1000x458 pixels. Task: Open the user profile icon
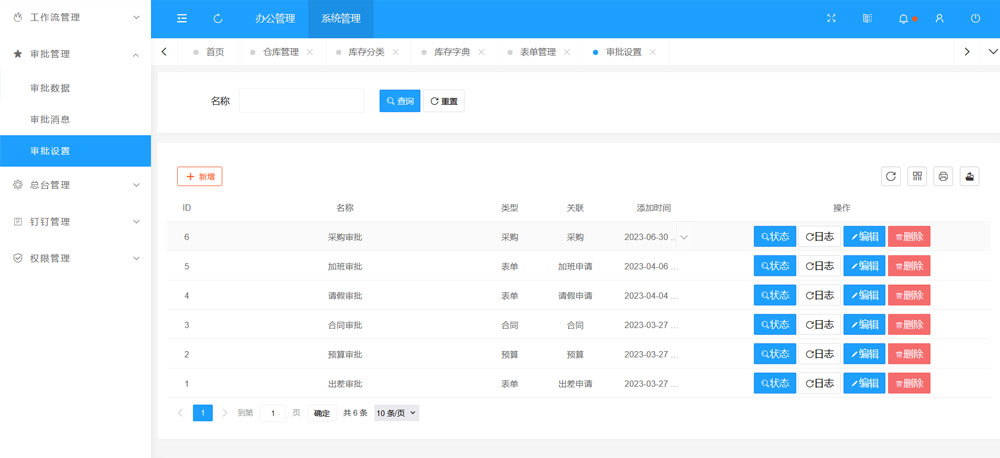tap(939, 18)
